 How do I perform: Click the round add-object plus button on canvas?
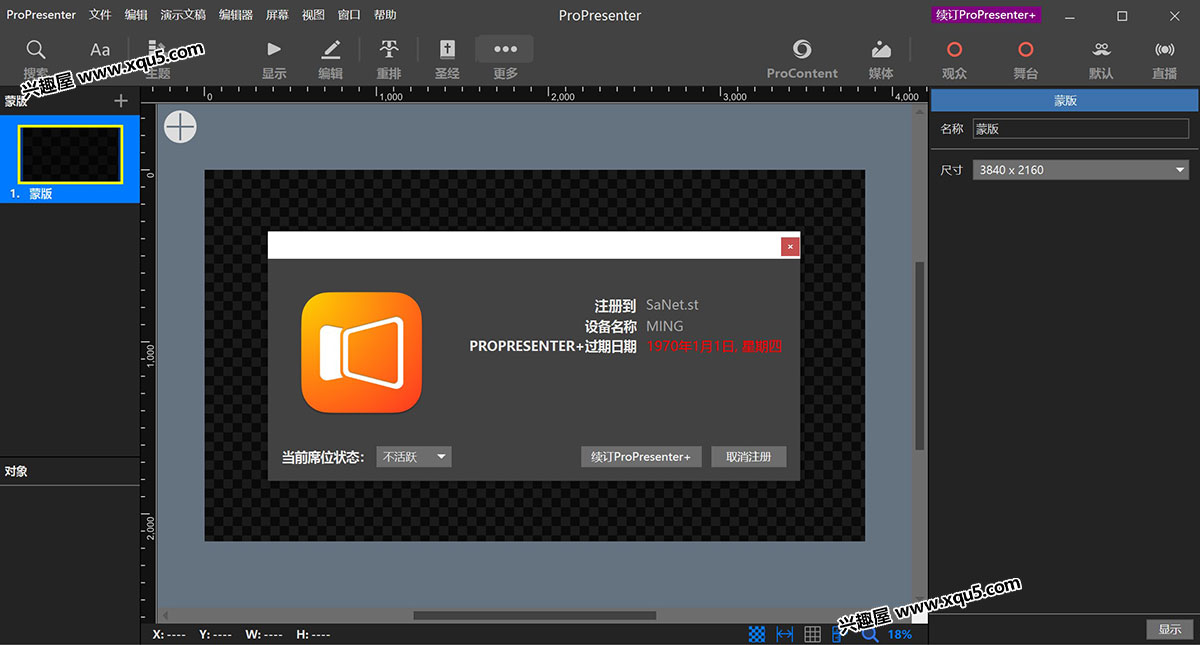pos(180,127)
